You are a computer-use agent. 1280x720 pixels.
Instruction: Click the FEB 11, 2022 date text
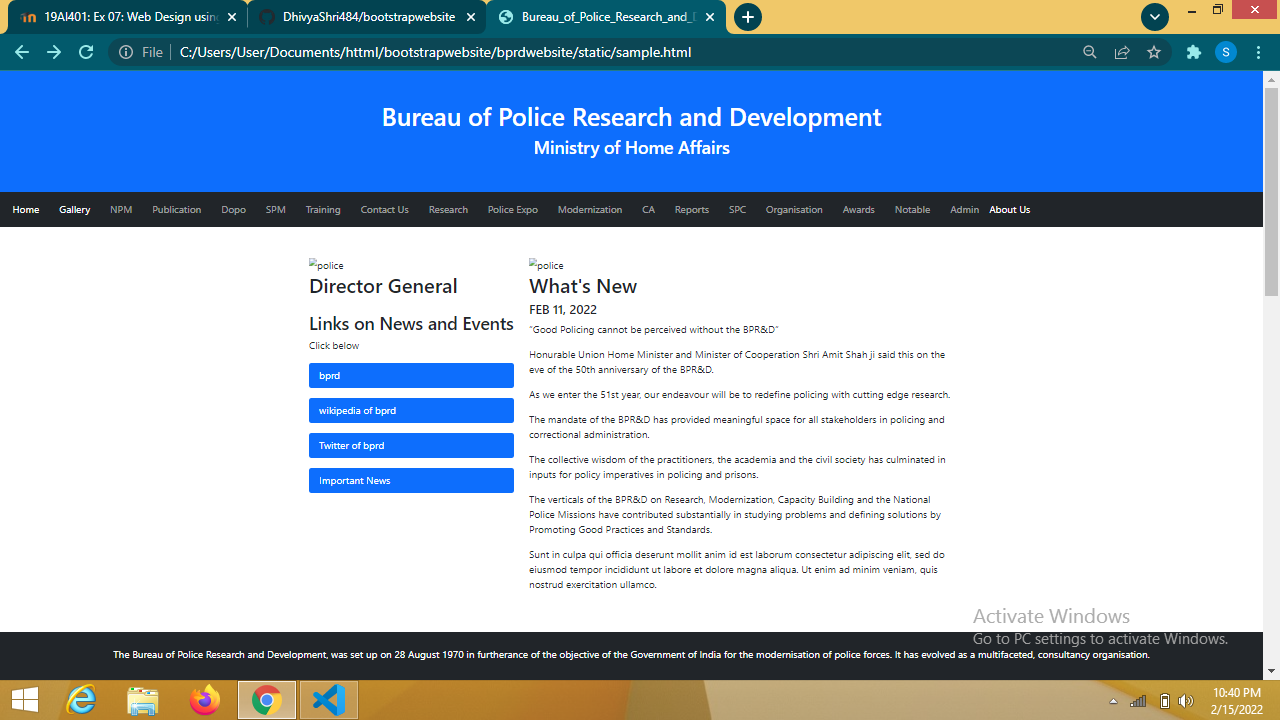563,310
